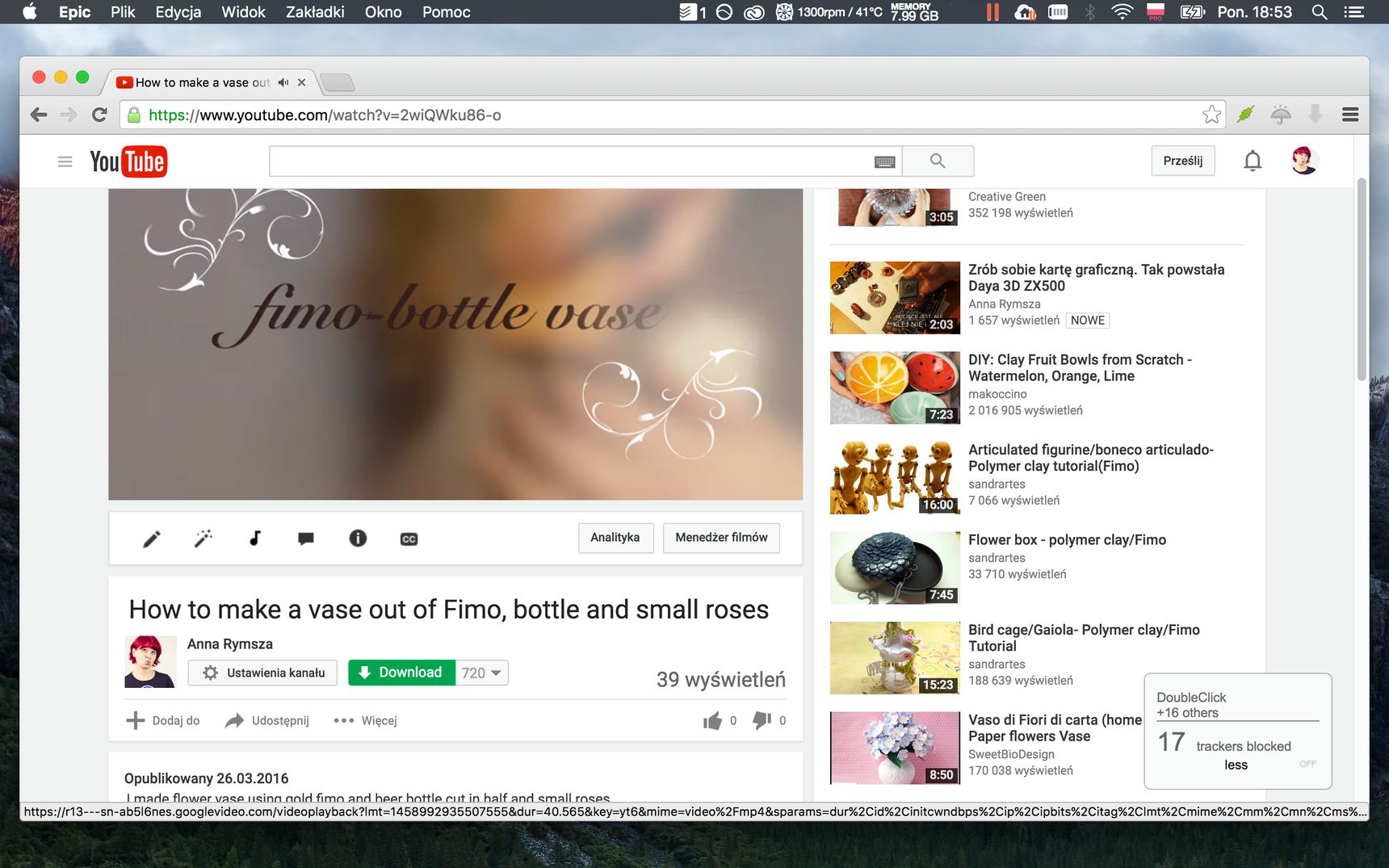Screen dimensions: 1389x868
Task: Open the Zakładki menu
Action: [x=315, y=12]
